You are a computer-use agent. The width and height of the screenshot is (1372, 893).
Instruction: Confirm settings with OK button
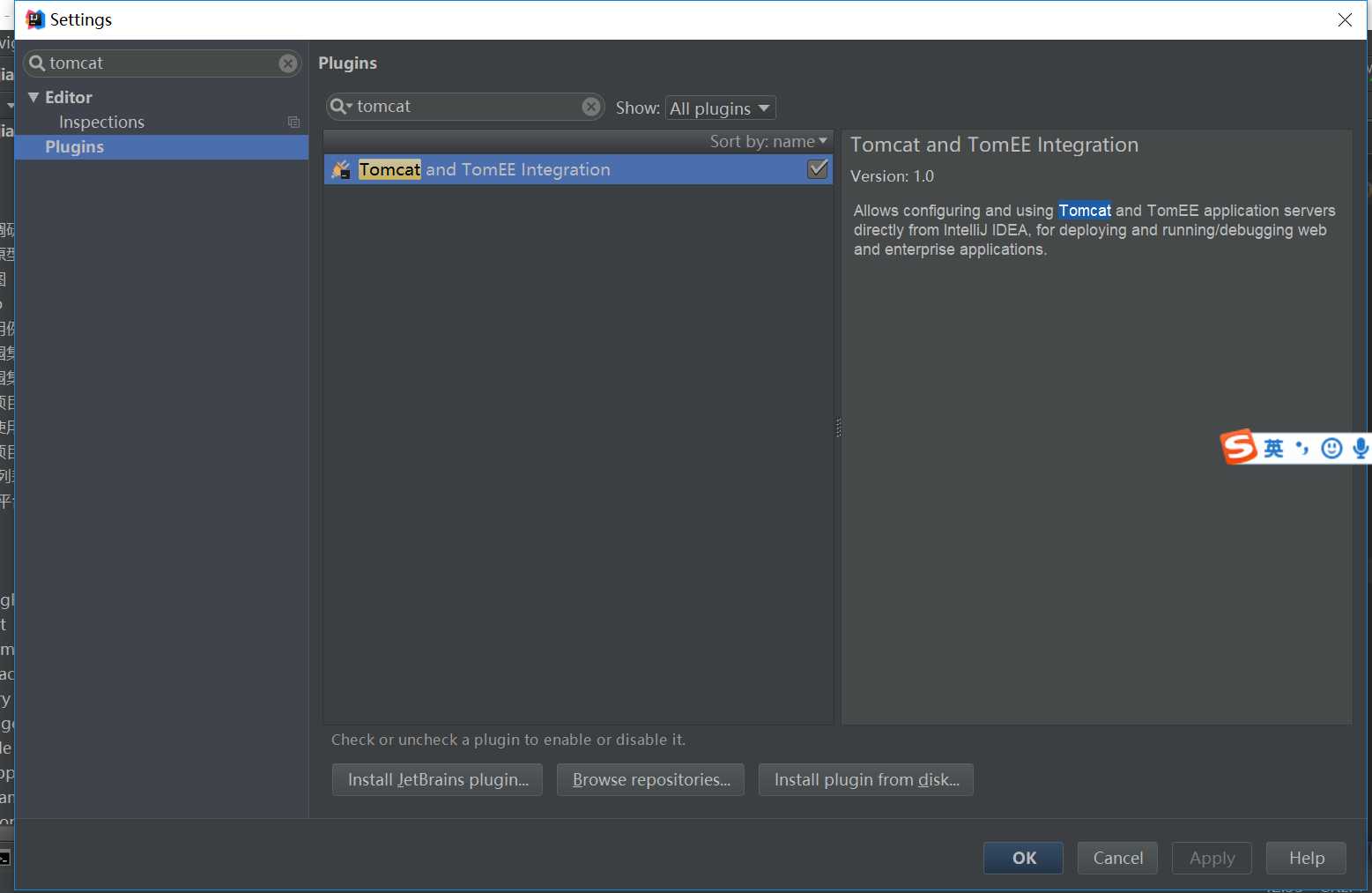point(1024,858)
